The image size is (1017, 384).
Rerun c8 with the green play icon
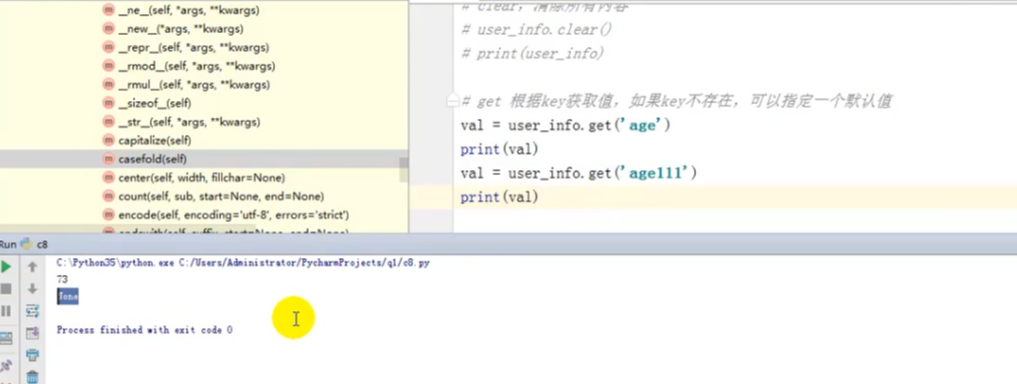click(x=6, y=267)
